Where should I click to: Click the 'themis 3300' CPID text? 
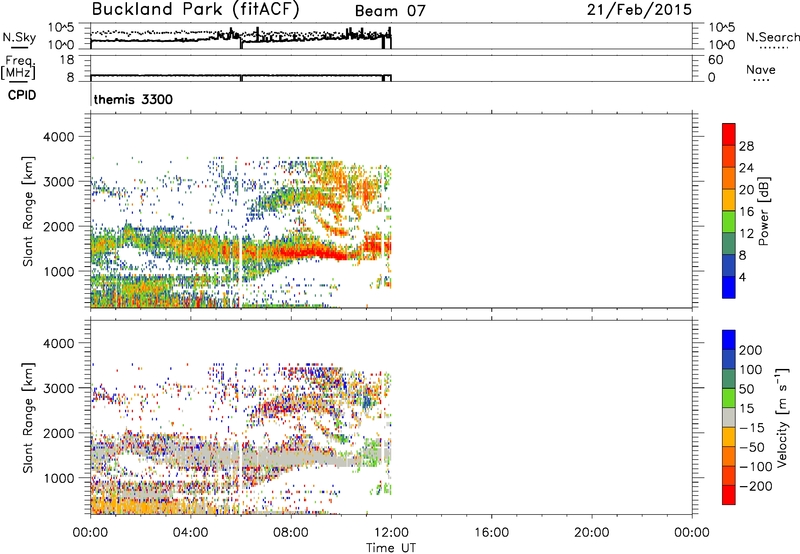point(133,99)
